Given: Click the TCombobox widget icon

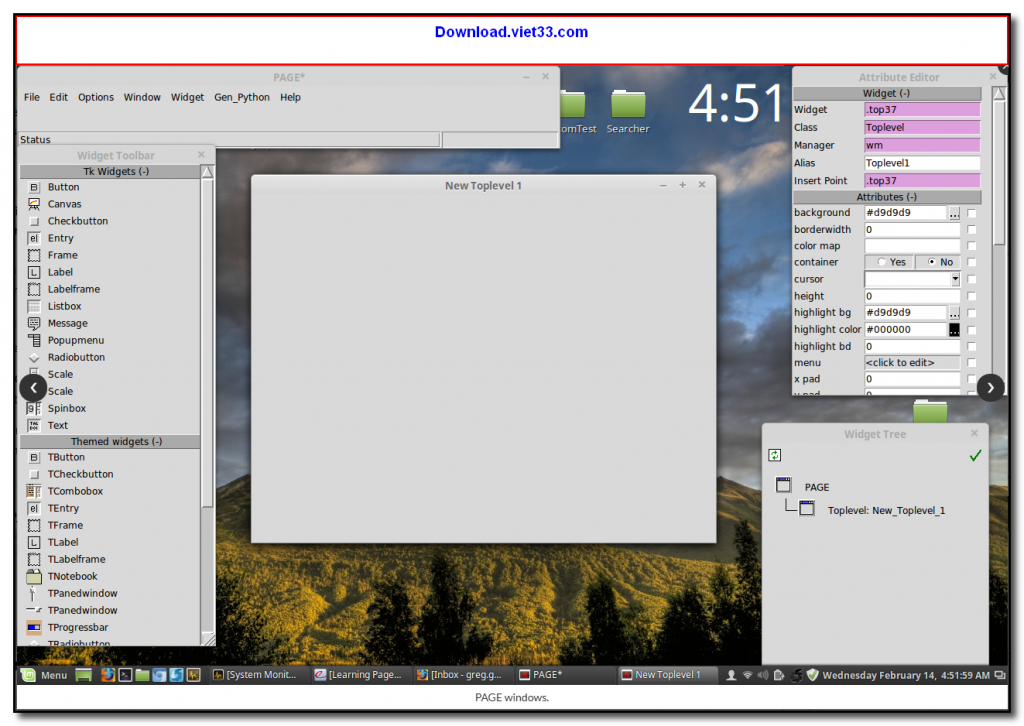Looking at the screenshot, I should [x=34, y=491].
